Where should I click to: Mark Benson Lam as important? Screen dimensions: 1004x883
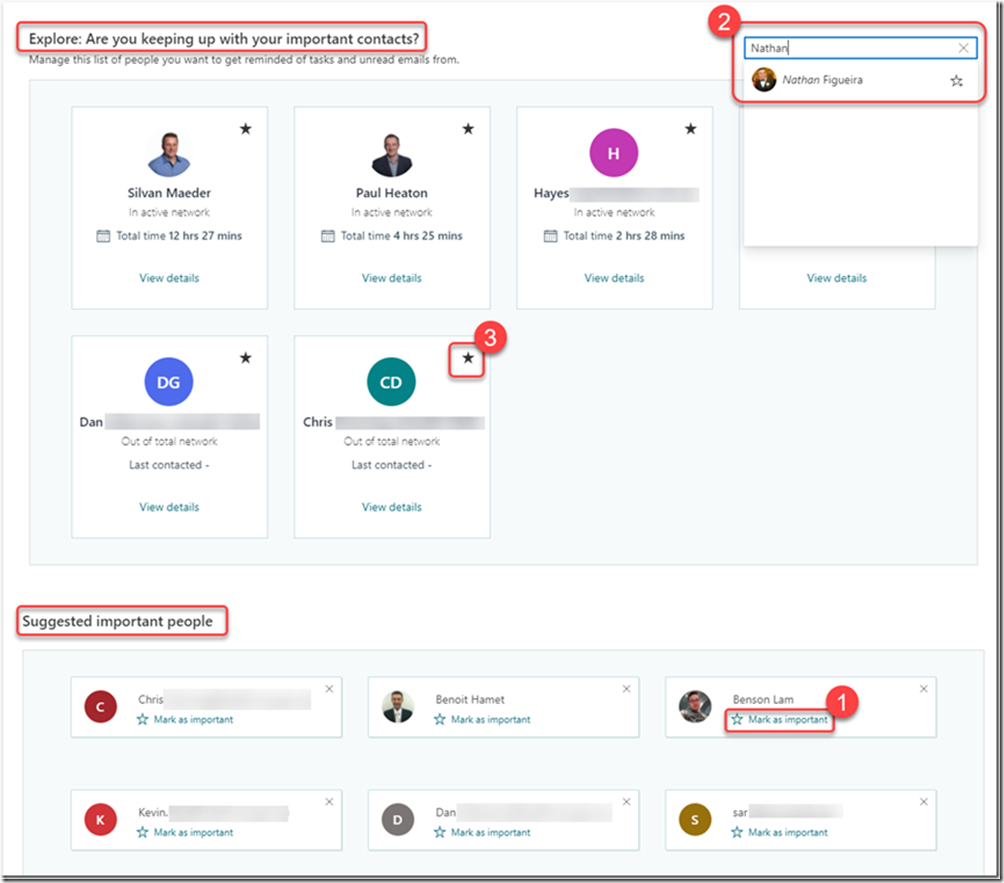pyautogui.click(x=780, y=720)
